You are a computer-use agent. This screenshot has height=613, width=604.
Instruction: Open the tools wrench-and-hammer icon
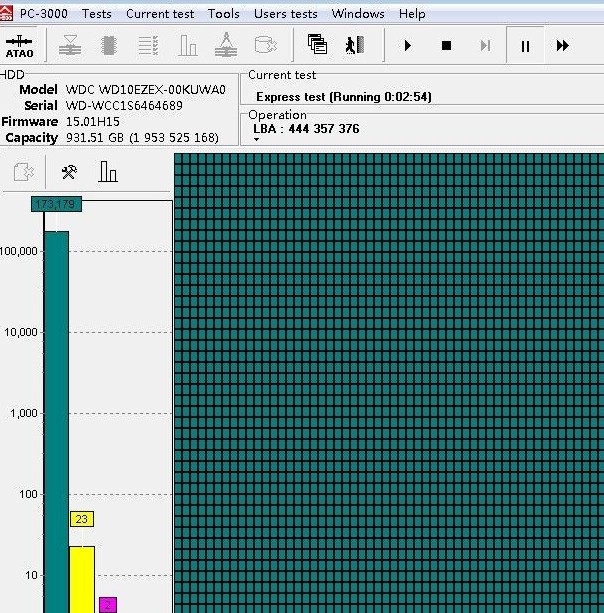(x=69, y=172)
